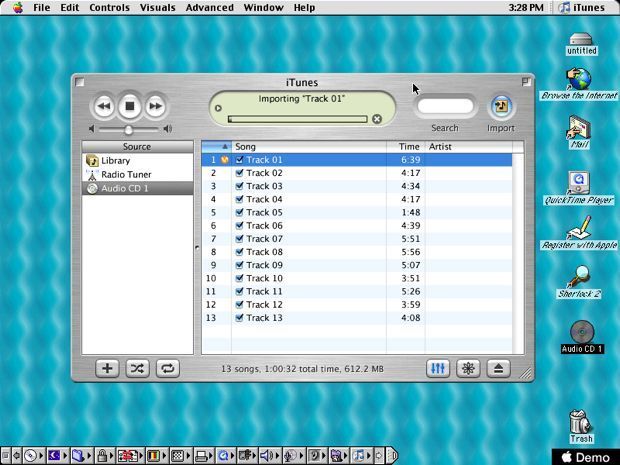Select the Track 06 song row
This screenshot has height=465, width=620.
(357, 225)
